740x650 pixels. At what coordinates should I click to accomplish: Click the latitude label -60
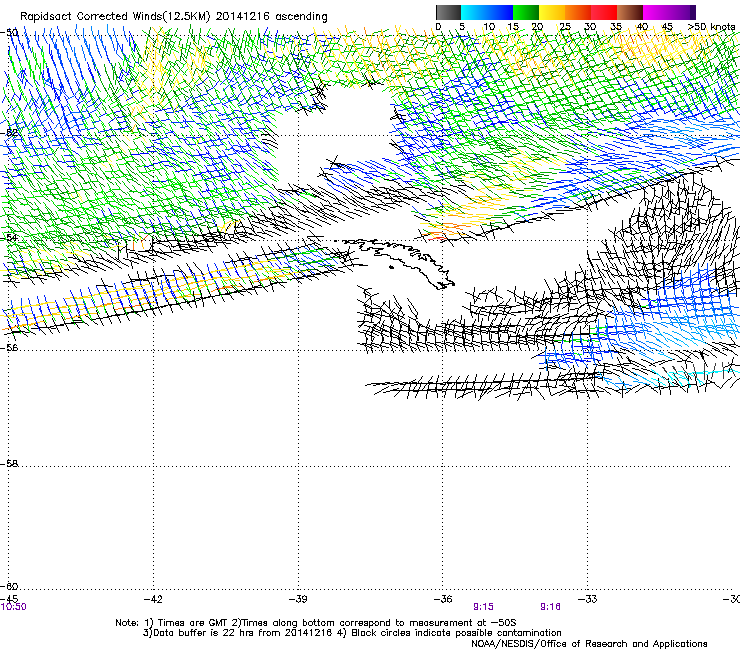pos(9,586)
